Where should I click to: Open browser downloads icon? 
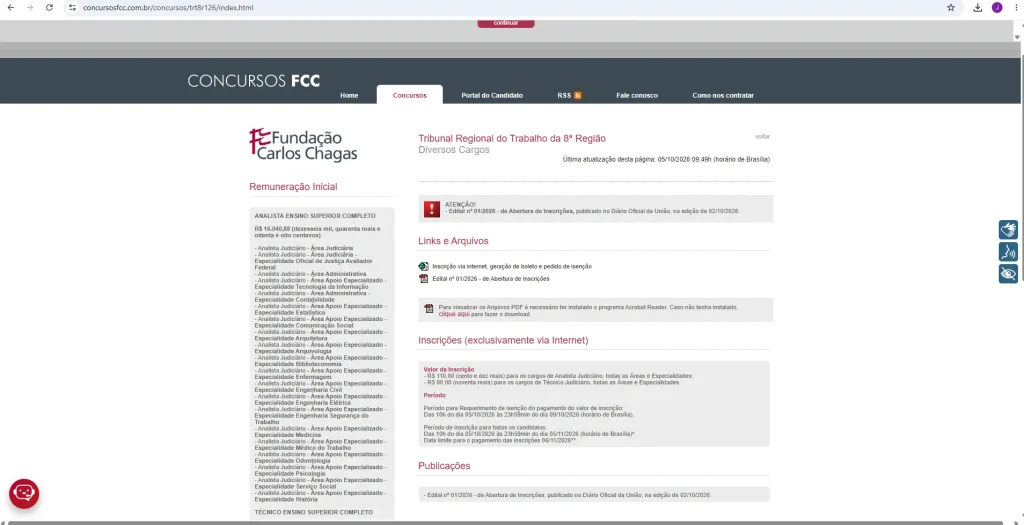click(x=978, y=8)
